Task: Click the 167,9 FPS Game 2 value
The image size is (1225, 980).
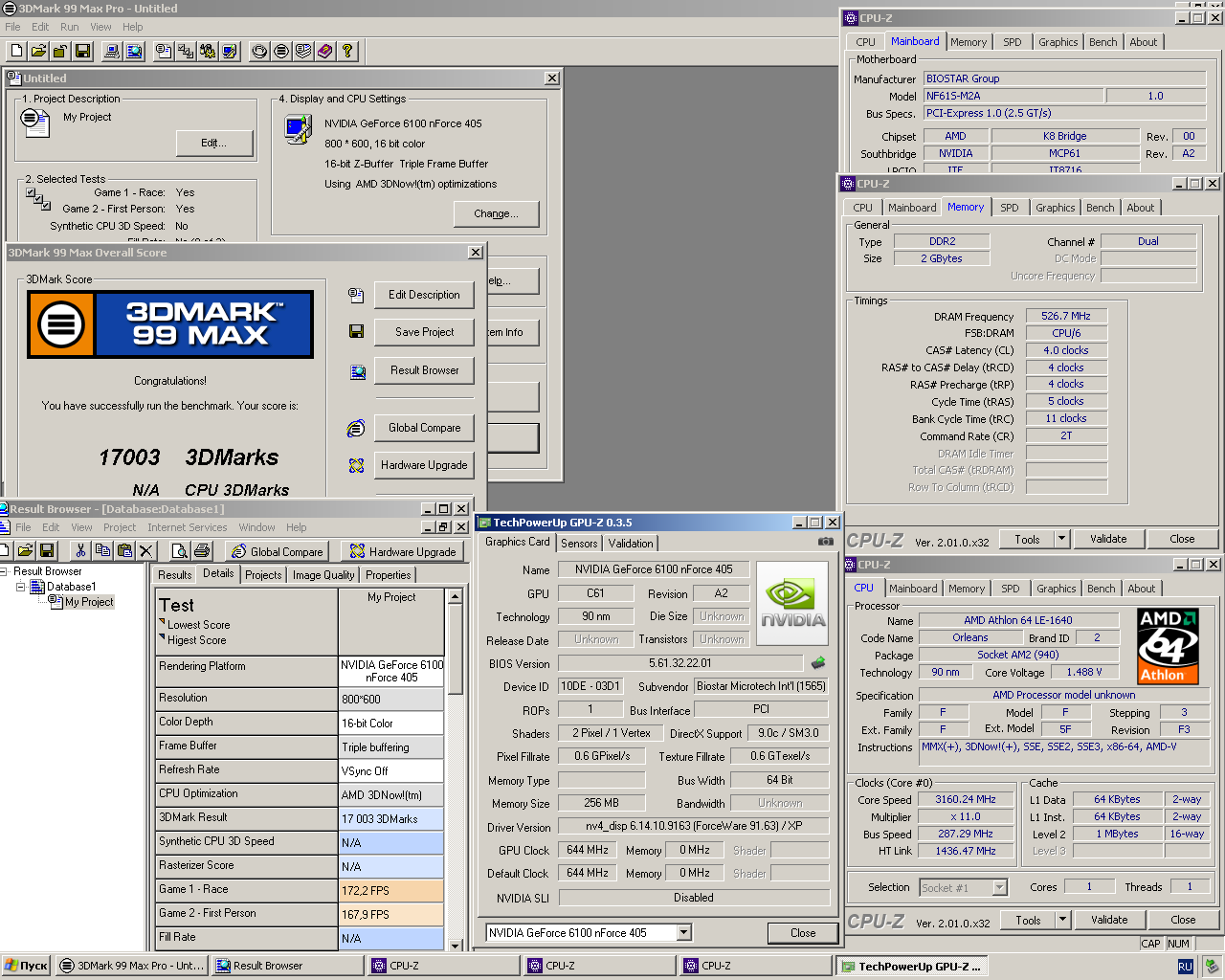Action: pos(391,915)
